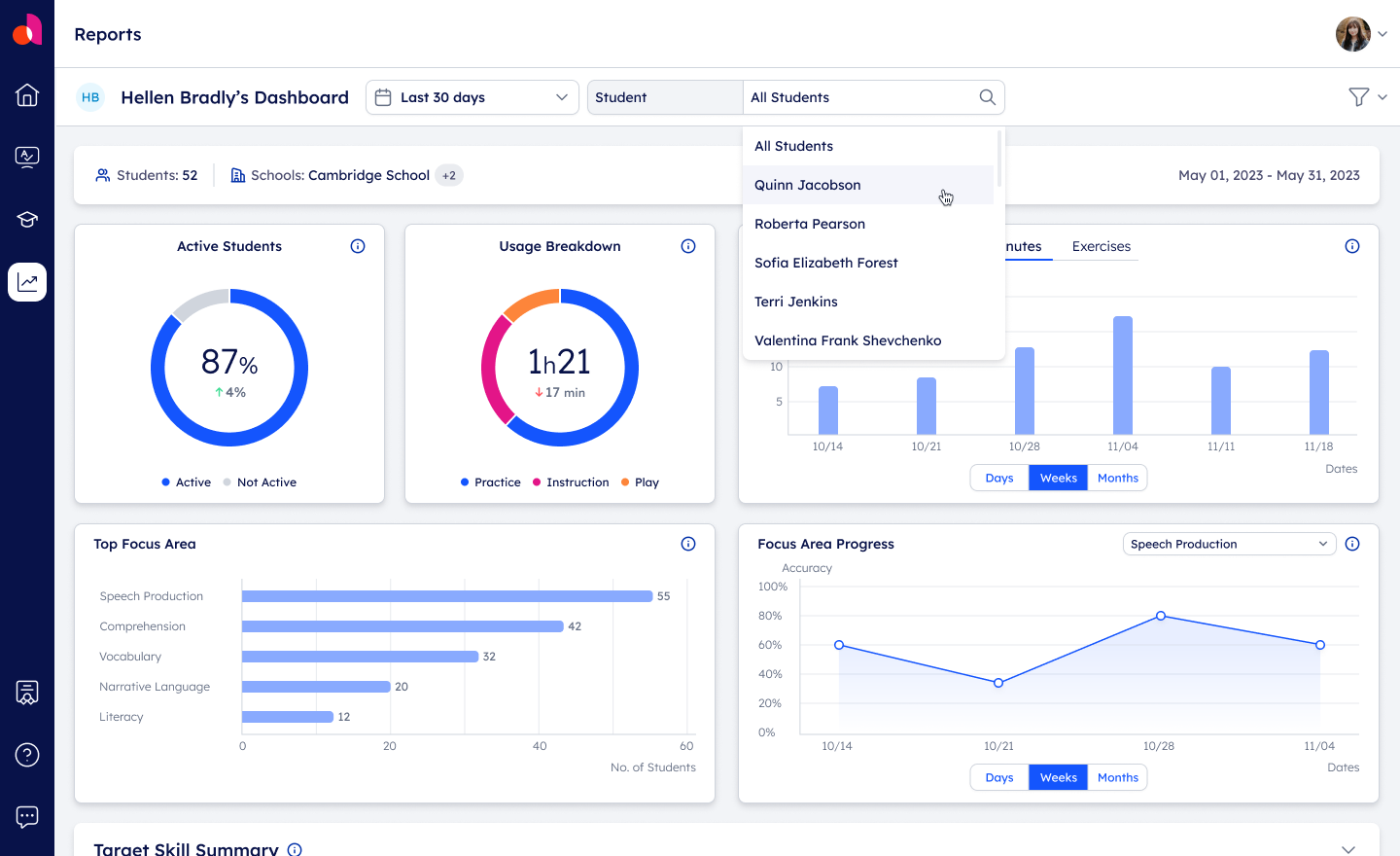
Task: Open the Home sidebar icon
Action: click(x=27, y=94)
